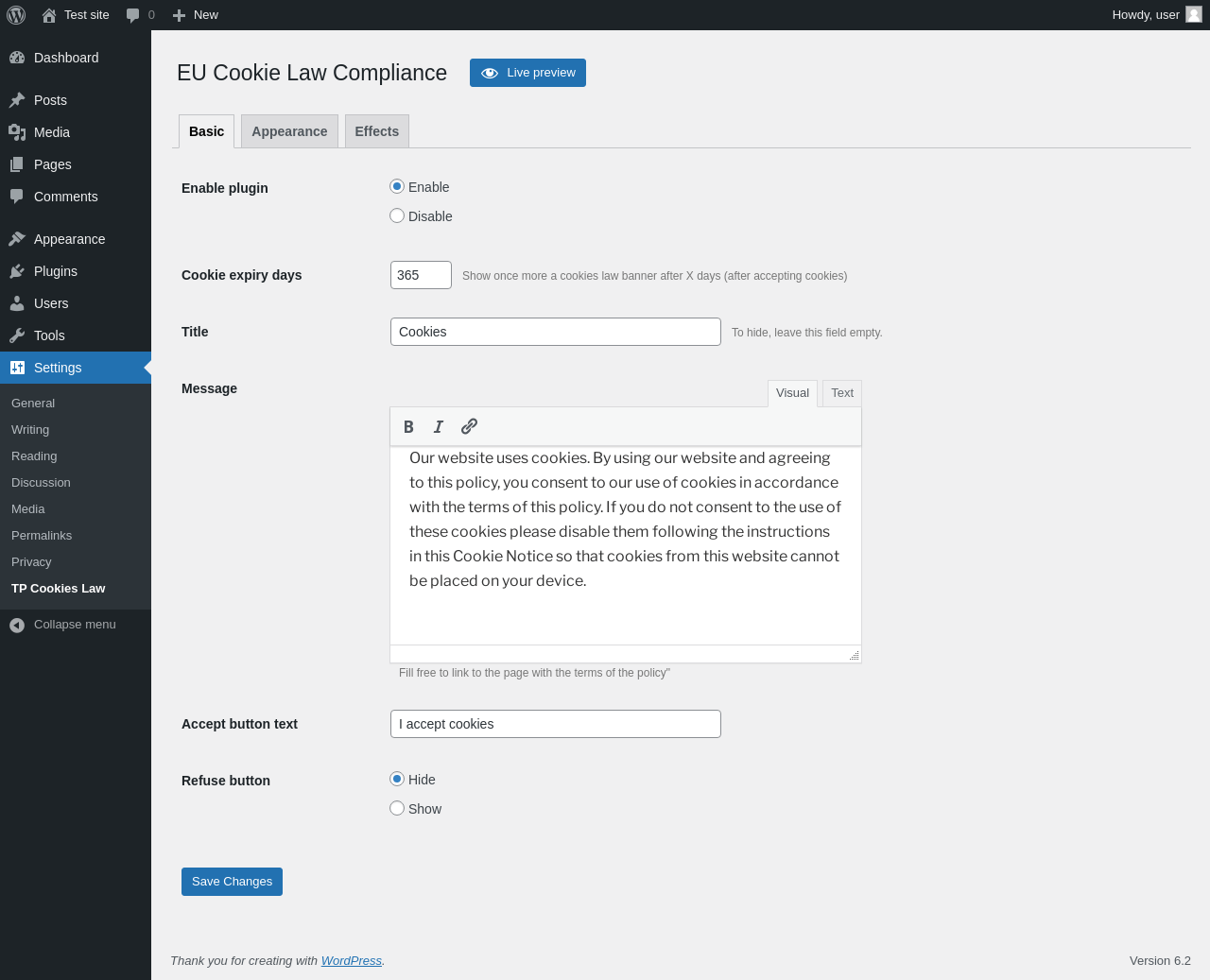This screenshot has width=1210, height=980.
Task: Switch editor to Text mode
Action: coord(842,393)
